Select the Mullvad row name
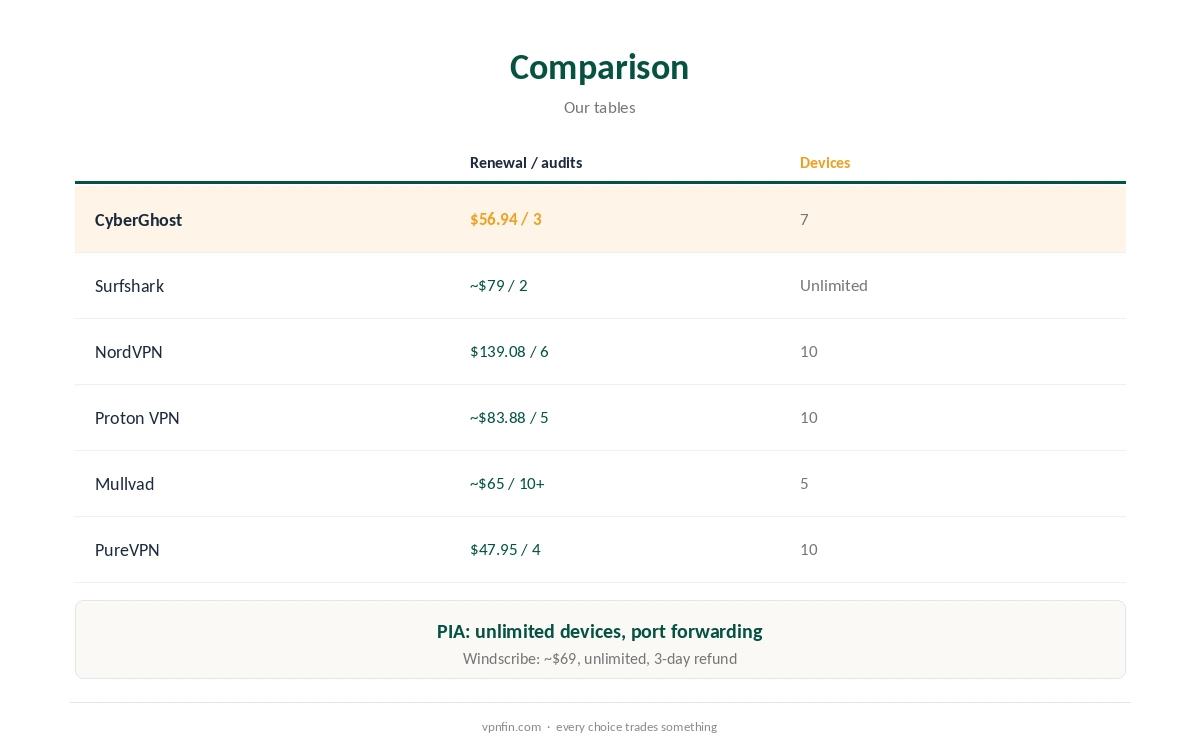The image size is (1200, 746). (124, 484)
